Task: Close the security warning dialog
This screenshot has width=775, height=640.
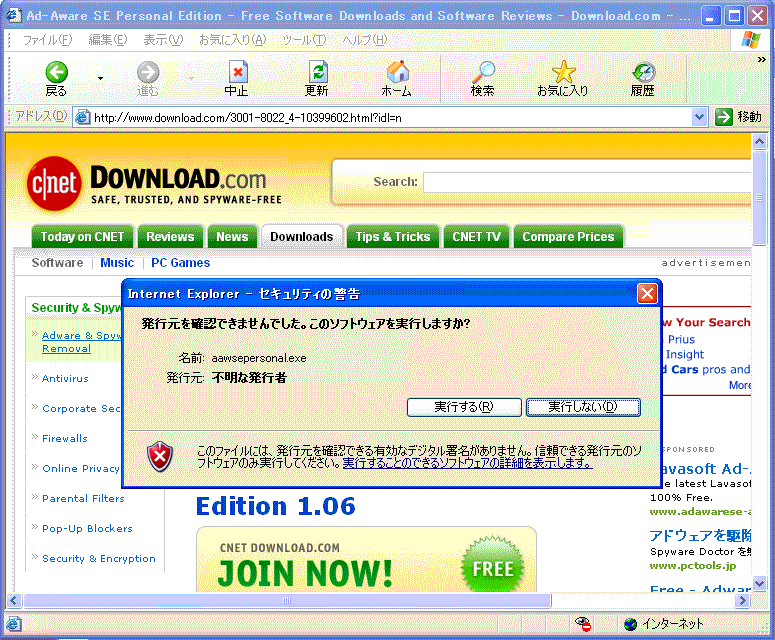Action: tap(647, 294)
